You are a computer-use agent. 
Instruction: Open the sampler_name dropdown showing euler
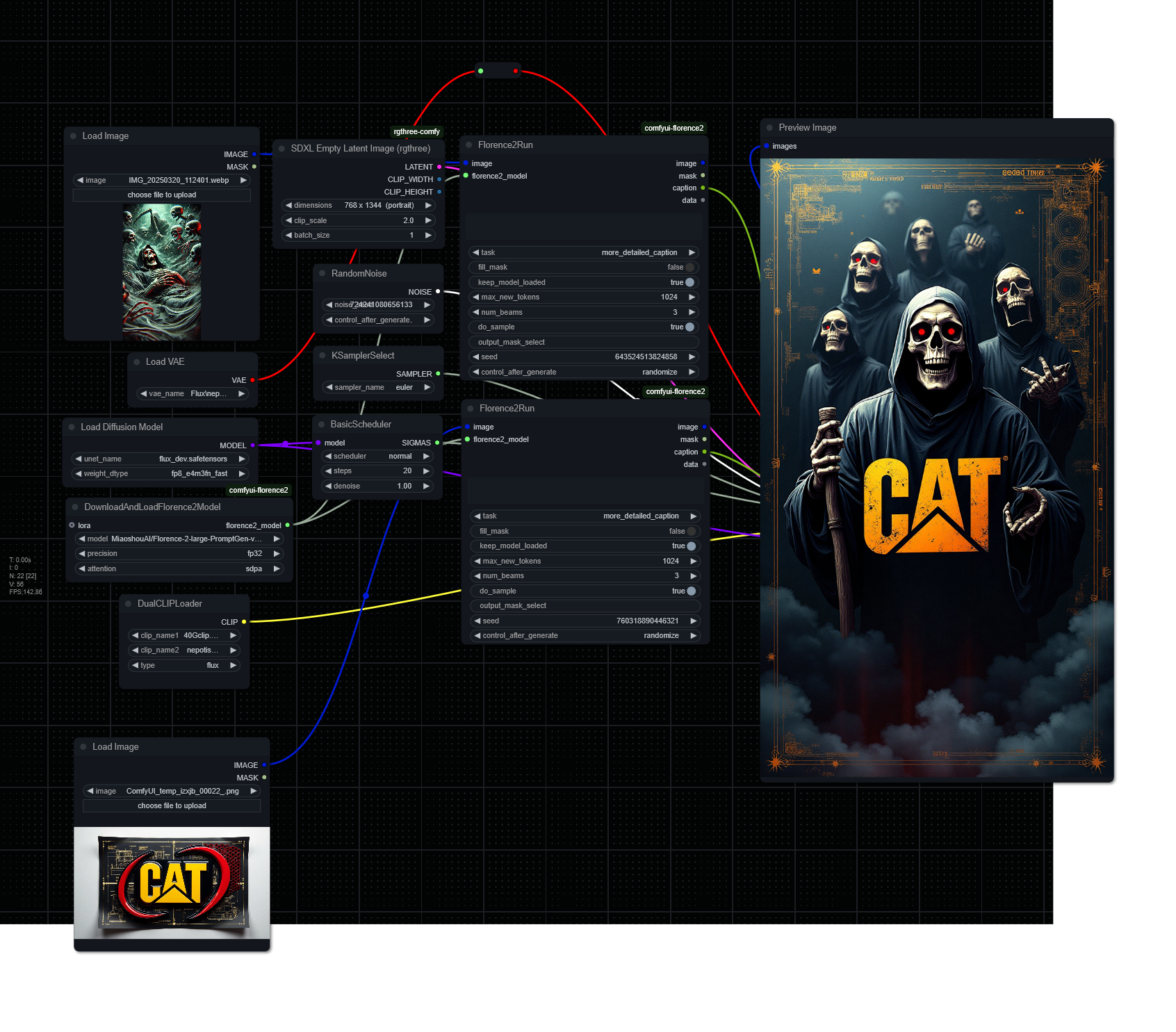coord(379,388)
